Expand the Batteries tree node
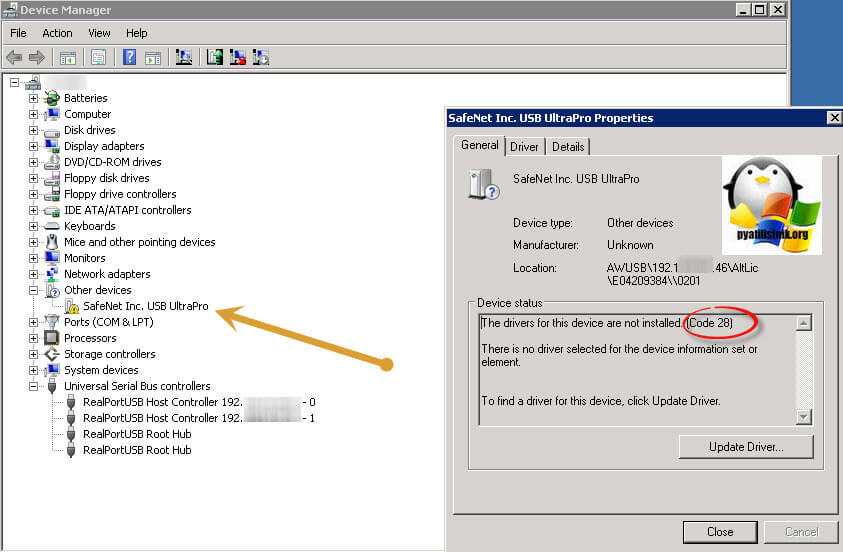 (34, 98)
